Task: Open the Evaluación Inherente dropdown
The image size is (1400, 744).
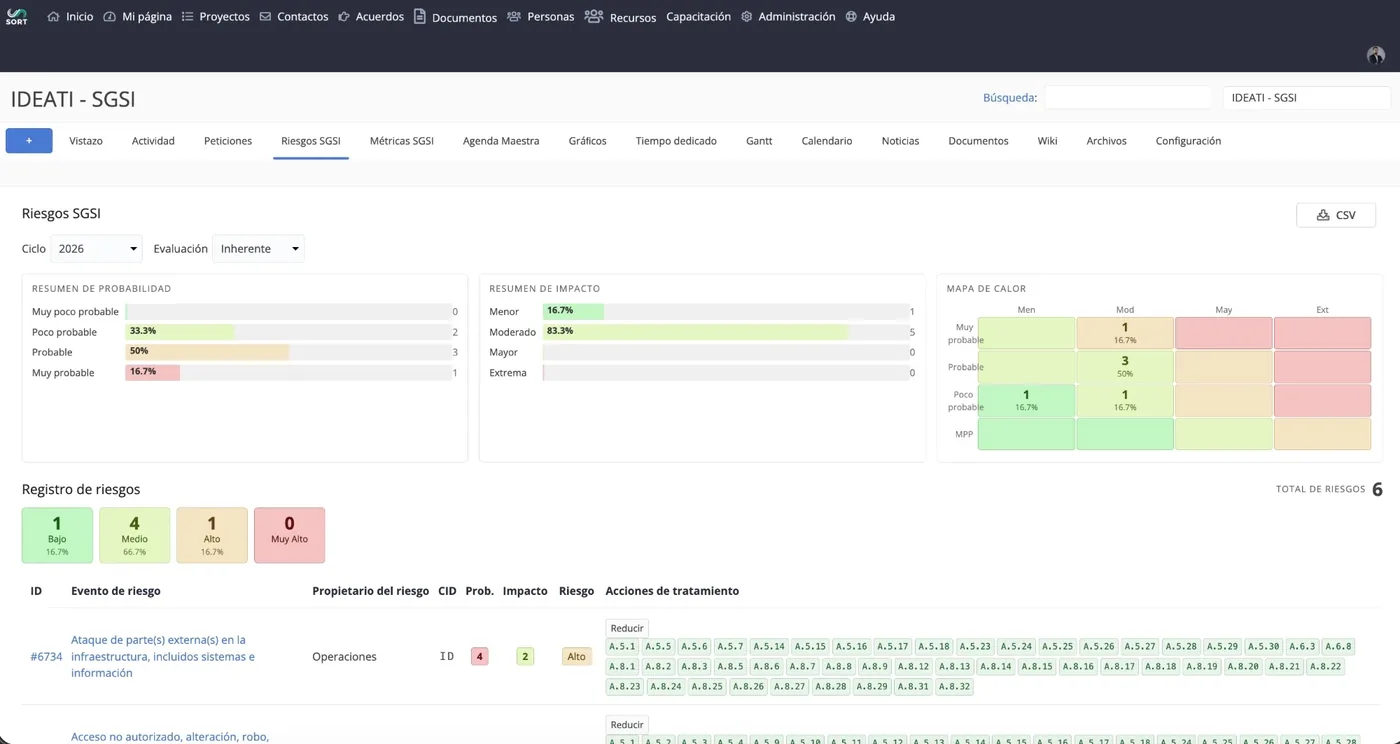Action: click(x=258, y=249)
